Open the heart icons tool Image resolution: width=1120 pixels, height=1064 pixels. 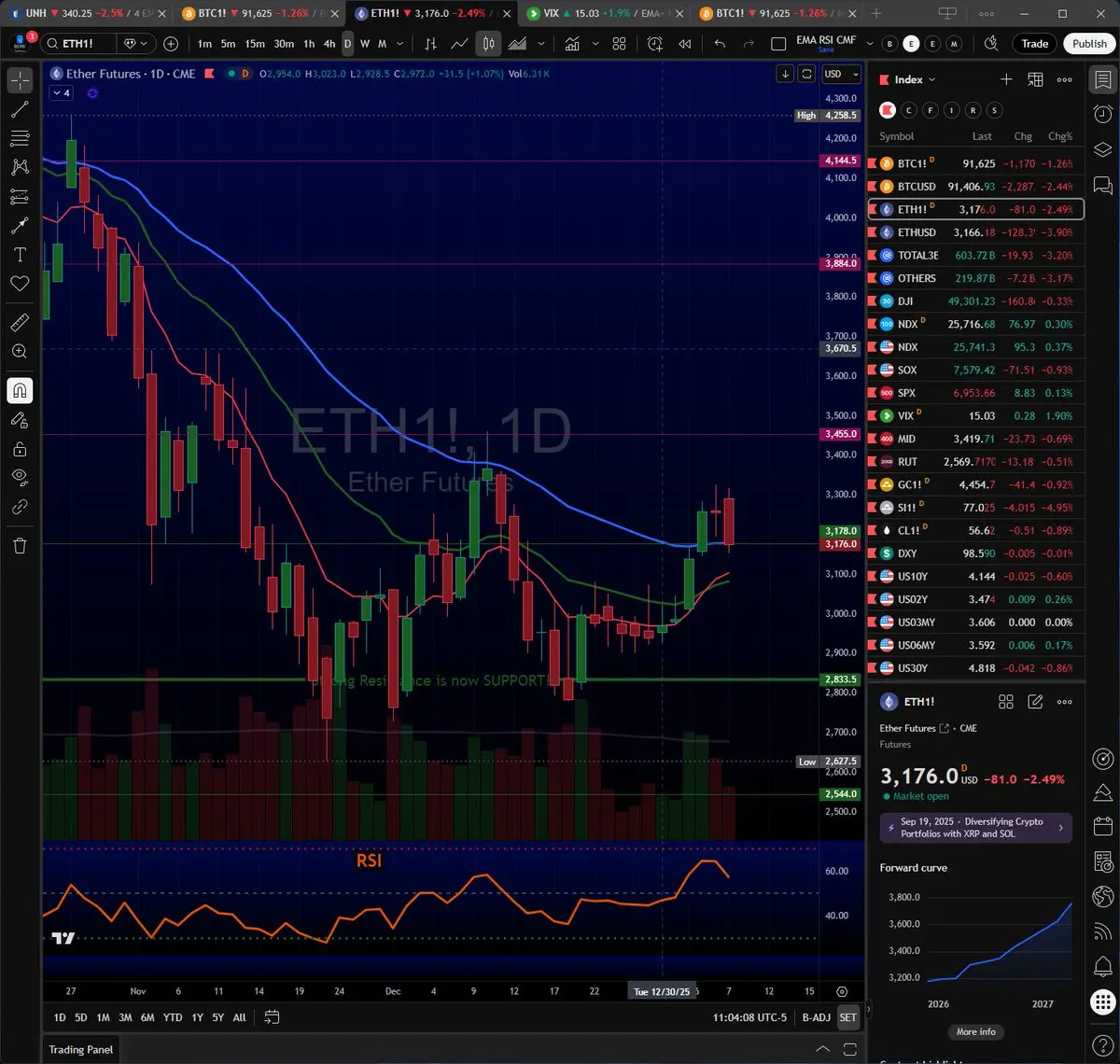click(x=20, y=284)
